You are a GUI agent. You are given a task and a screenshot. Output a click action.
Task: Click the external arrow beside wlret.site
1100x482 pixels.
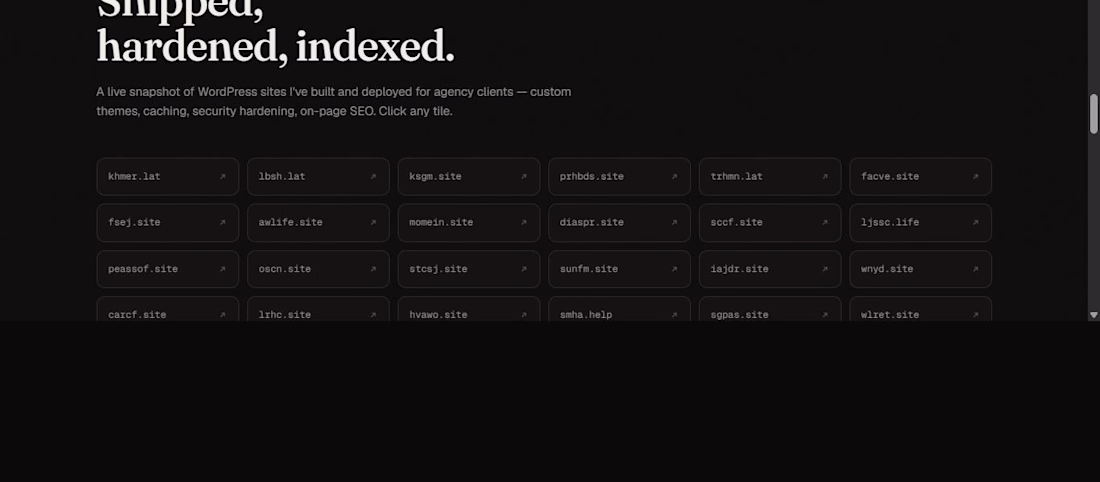click(x=975, y=315)
